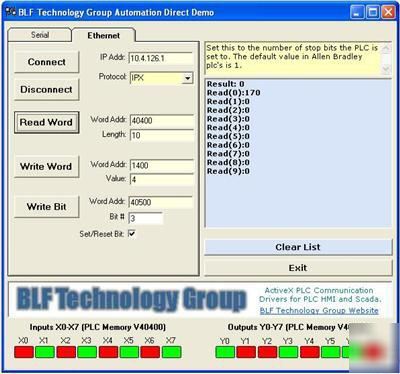Viewport: 400px width, 374px height.
Task: Close the demo window
Action: pyautogui.click(x=388, y=13)
